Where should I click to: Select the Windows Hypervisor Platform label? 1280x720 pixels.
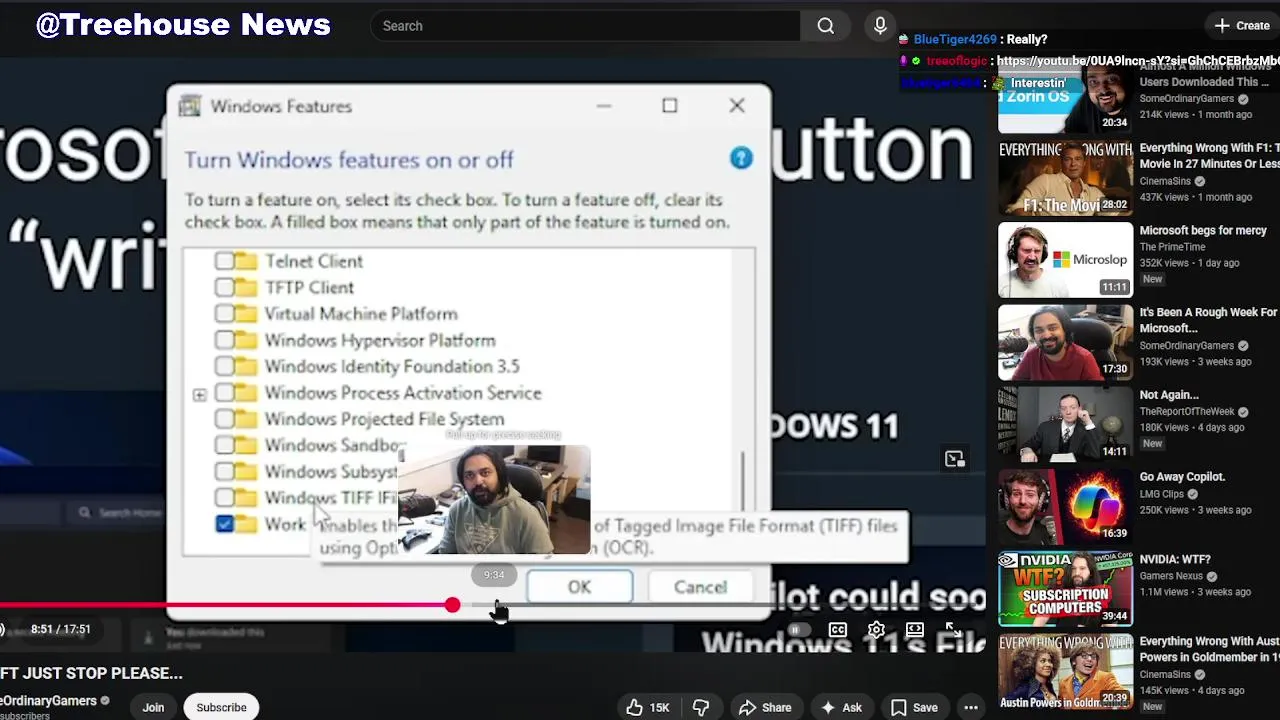coord(380,340)
